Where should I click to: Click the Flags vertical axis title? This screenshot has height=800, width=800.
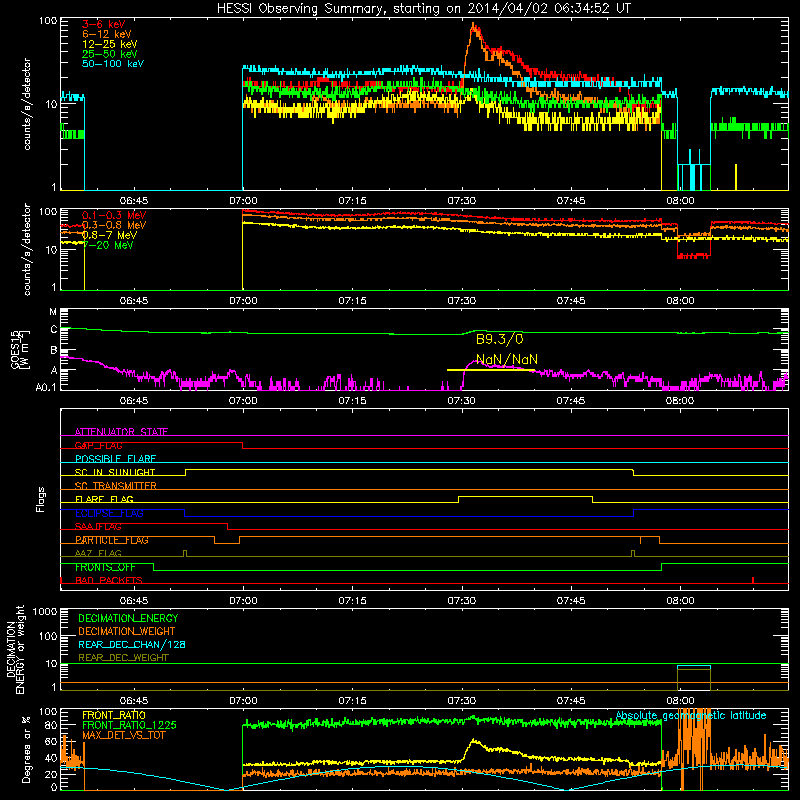(41, 499)
